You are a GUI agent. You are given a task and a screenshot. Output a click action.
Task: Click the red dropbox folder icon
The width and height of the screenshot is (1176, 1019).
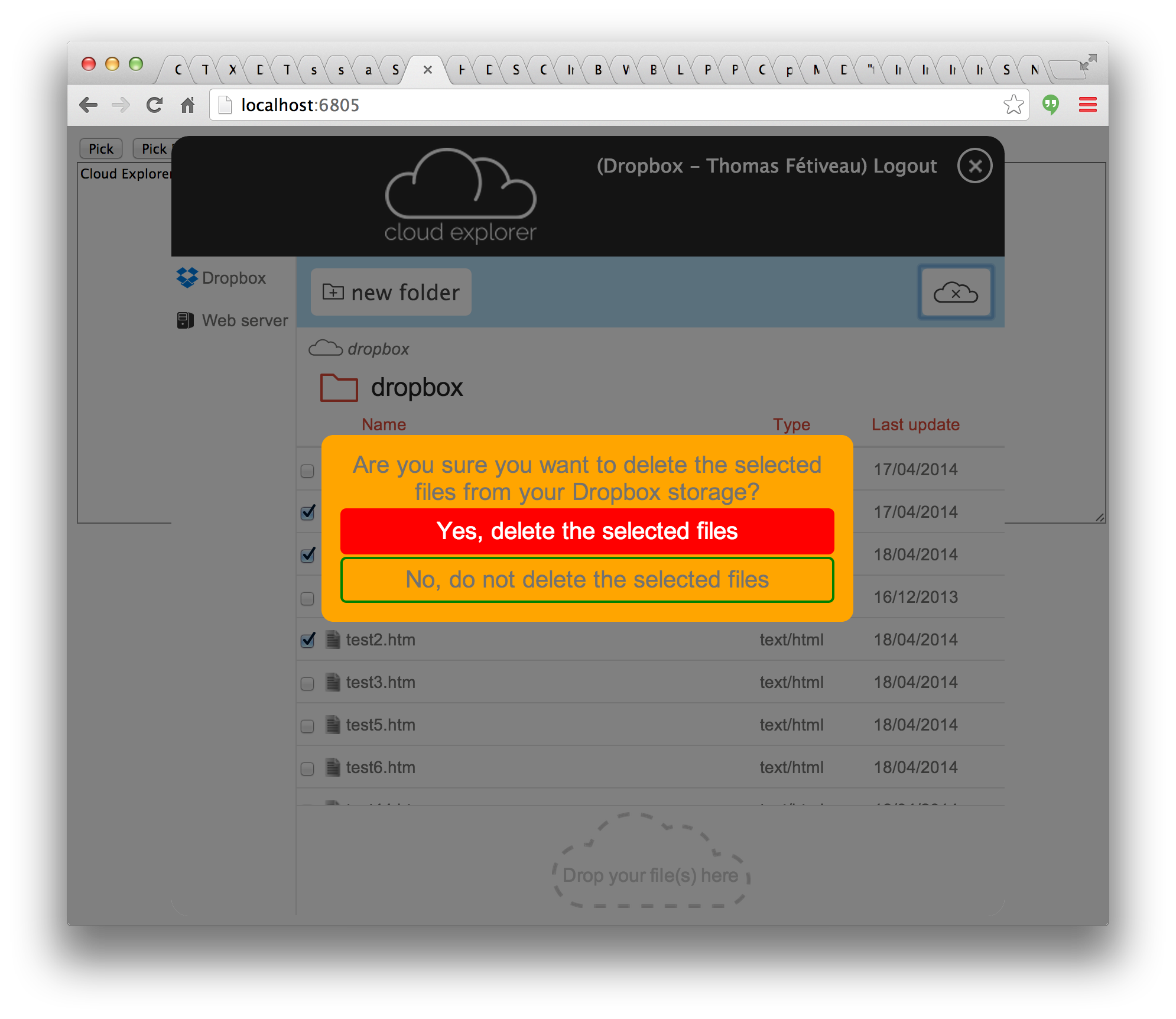[x=339, y=388]
